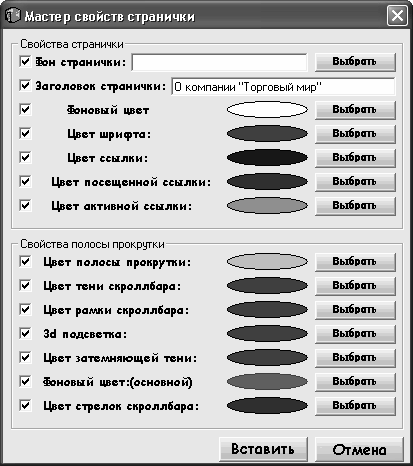Click the app icon in the title bar
Viewport: 413px width, 466px height.
coord(13,15)
